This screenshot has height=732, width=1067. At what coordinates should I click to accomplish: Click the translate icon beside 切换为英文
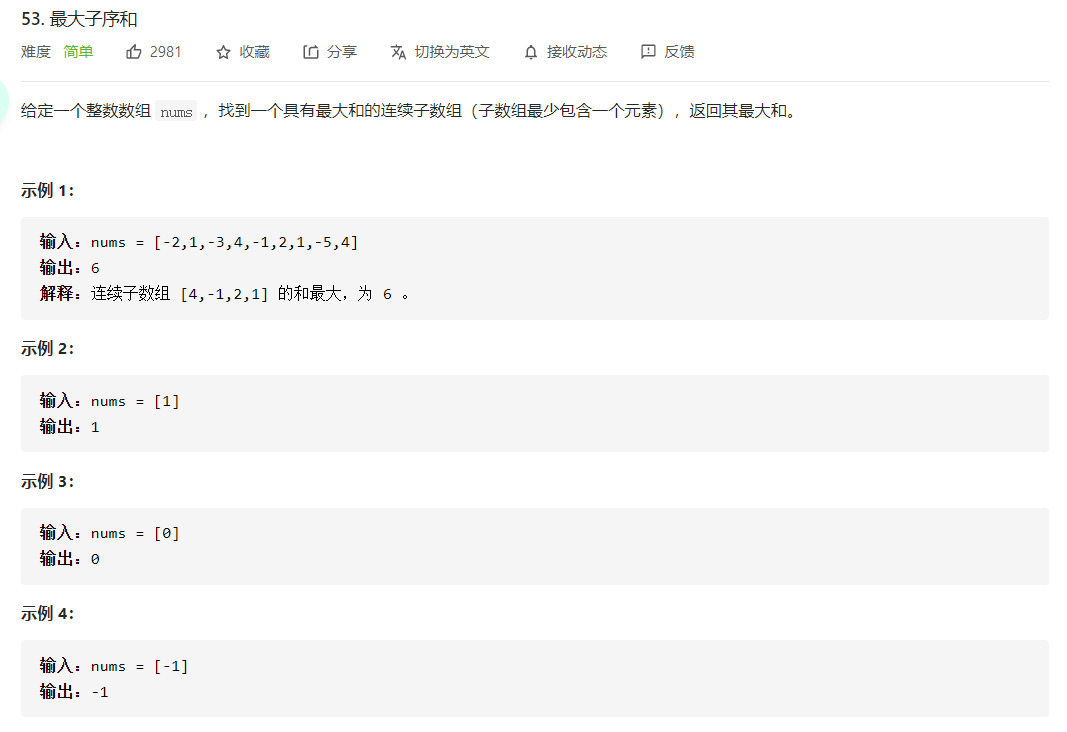(x=397, y=51)
